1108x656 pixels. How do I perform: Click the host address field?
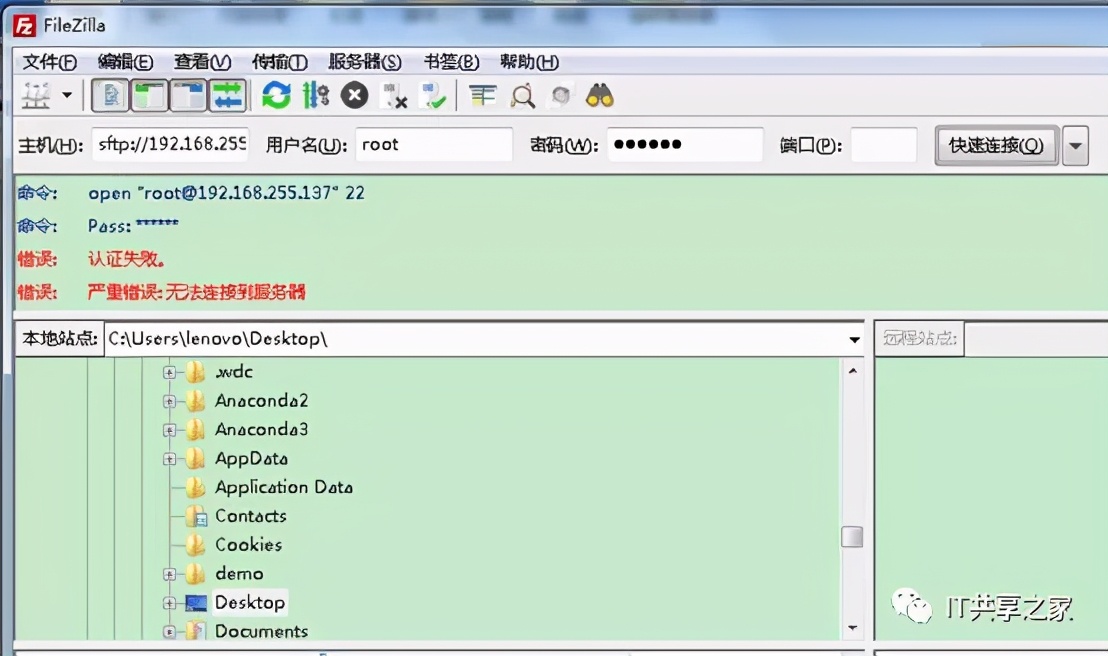170,144
